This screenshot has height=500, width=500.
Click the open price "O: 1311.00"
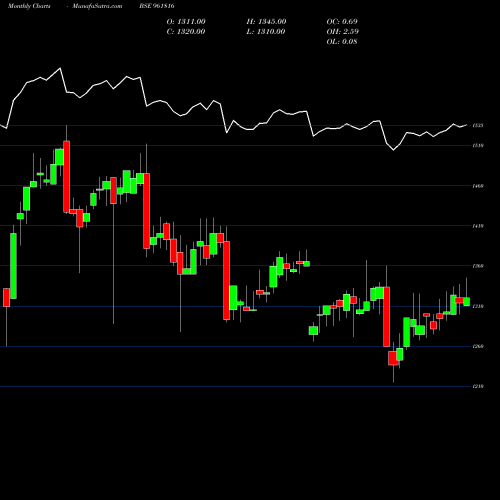click(186, 22)
